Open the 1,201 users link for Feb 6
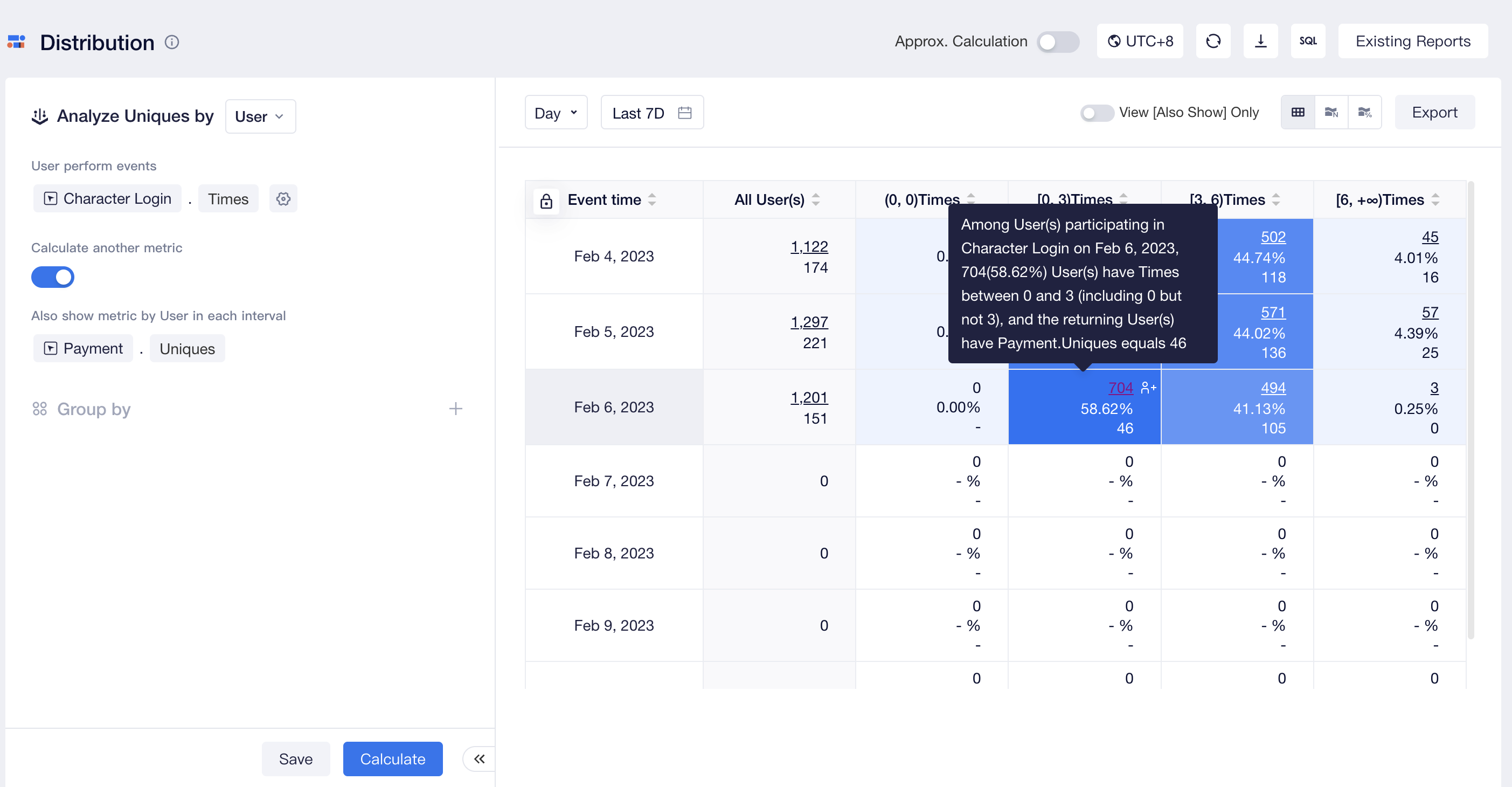The width and height of the screenshot is (1512, 787). click(809, 398)
